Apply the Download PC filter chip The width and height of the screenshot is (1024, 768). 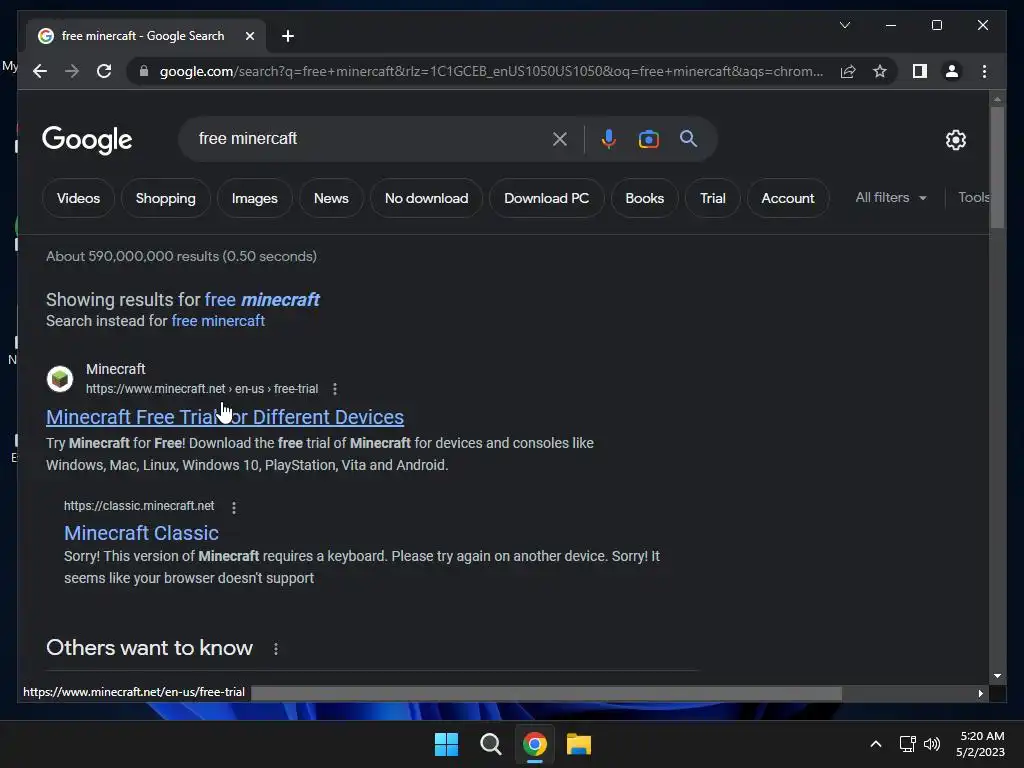pyautogui.click(x=547, y=198)
